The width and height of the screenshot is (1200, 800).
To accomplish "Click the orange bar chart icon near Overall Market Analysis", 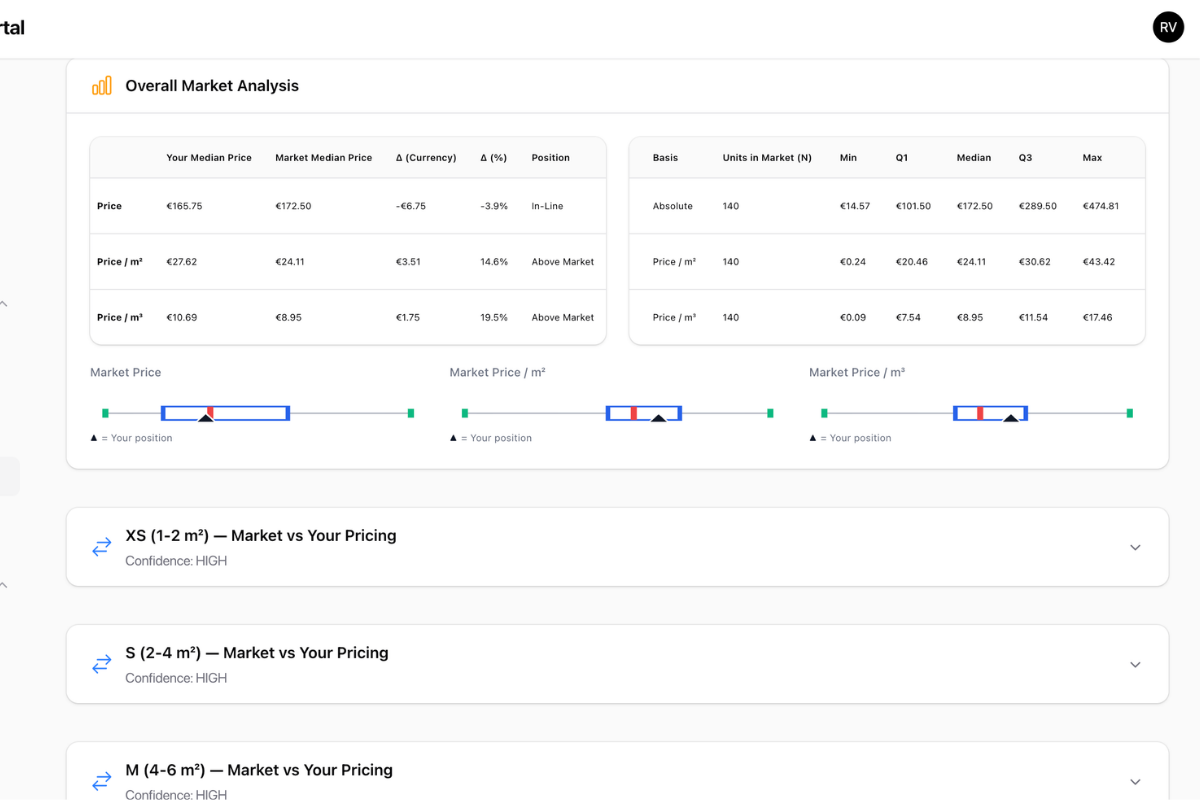I will click(x=100, y=85).
